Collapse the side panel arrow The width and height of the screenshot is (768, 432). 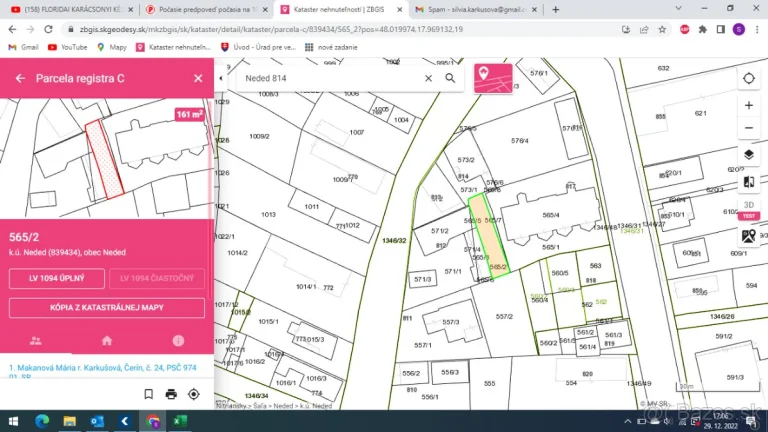tap(220, 78)
